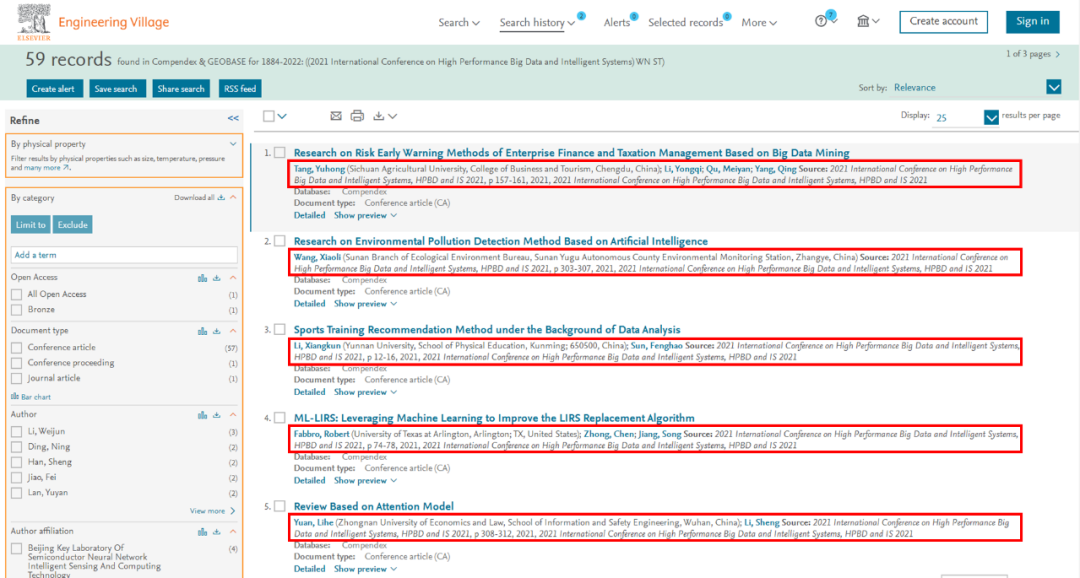Viewport: 1080px width, 578px height.
Task: Focus the Add a term field
Action: (x=124, y=255)
